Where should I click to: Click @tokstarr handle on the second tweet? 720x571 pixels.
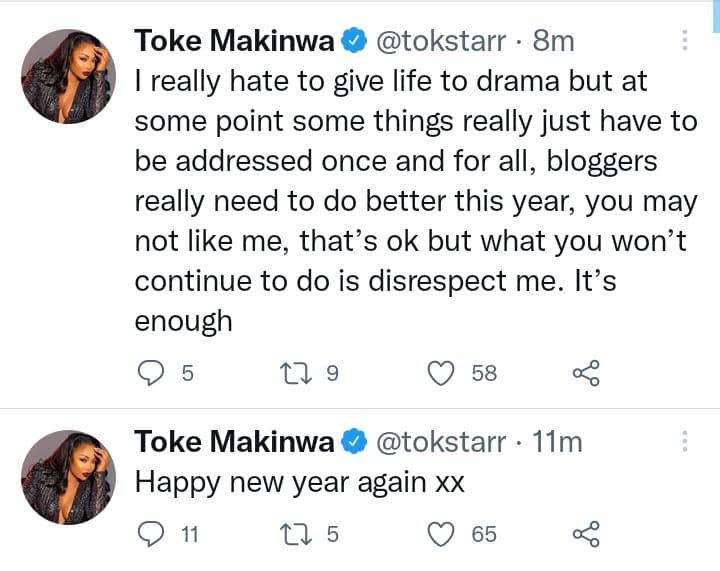(440, 441)
